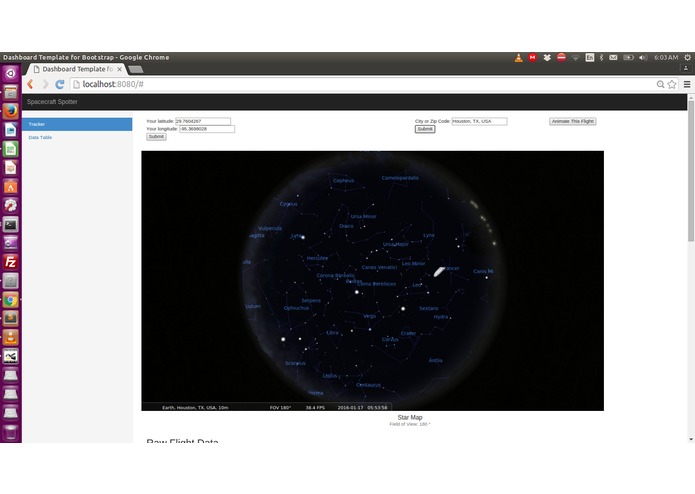Screen dimensions: 695x494
Task: Click the Your latitude input field
Action: (x=203, y=121)
